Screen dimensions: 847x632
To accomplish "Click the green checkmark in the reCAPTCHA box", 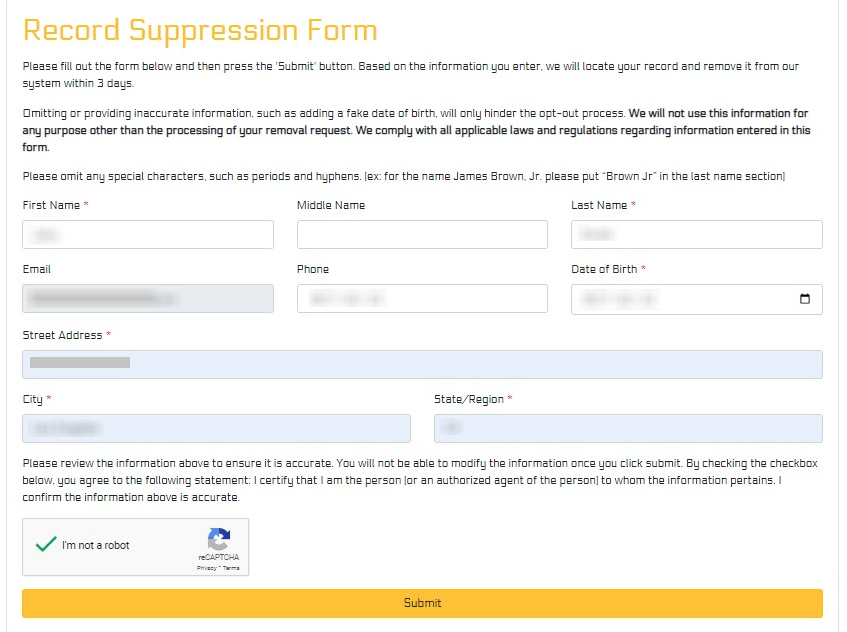I will tap(44, 545).
